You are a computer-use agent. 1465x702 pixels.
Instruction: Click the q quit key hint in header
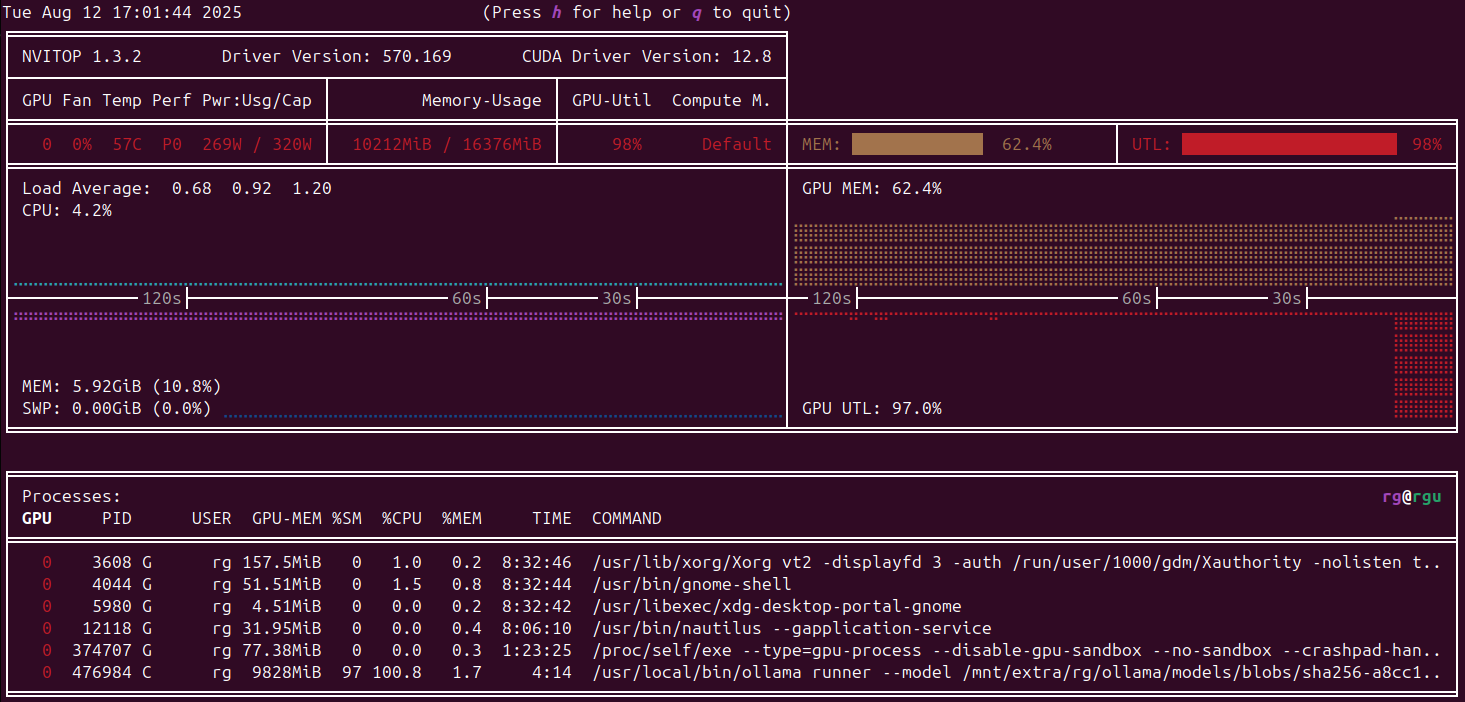pyautogui.click(x=696, y=12)
